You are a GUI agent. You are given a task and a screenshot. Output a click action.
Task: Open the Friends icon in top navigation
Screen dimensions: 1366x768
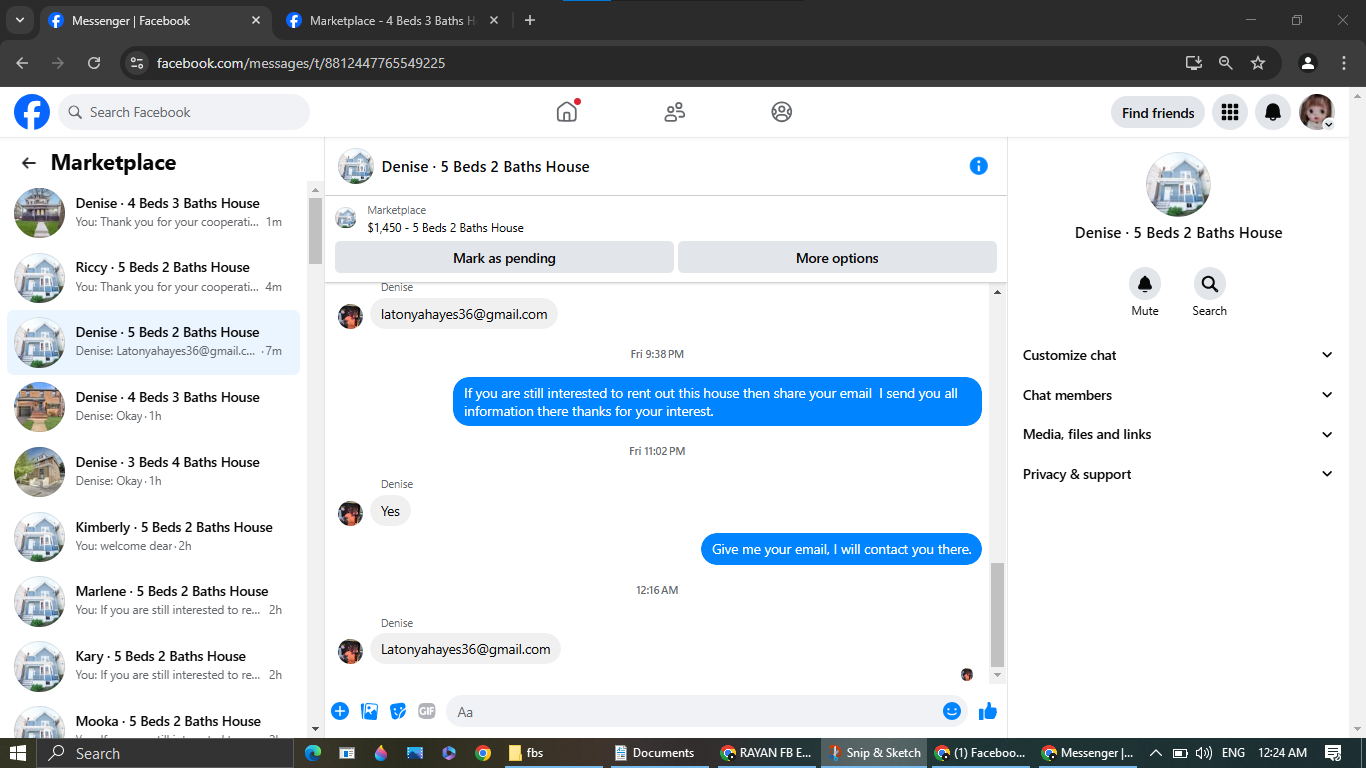[x=675, y=112]
